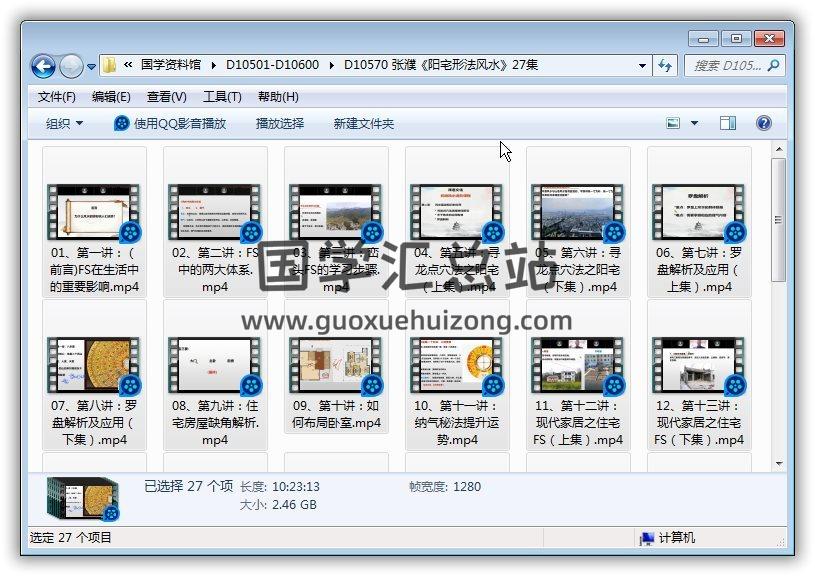This screenshot has width=815, height=576.
Task: Click the Forward navigation arrow button
Action: (x=71, y=66)
